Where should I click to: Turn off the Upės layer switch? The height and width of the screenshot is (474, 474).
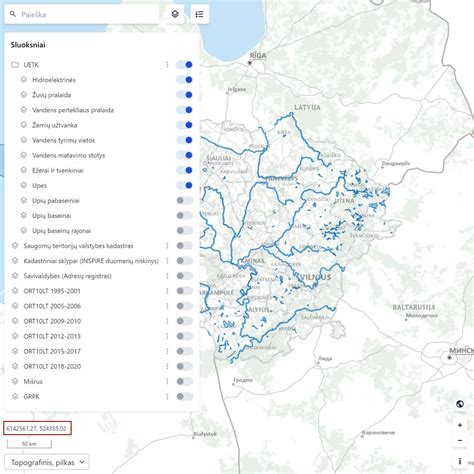tap(185, 185)
